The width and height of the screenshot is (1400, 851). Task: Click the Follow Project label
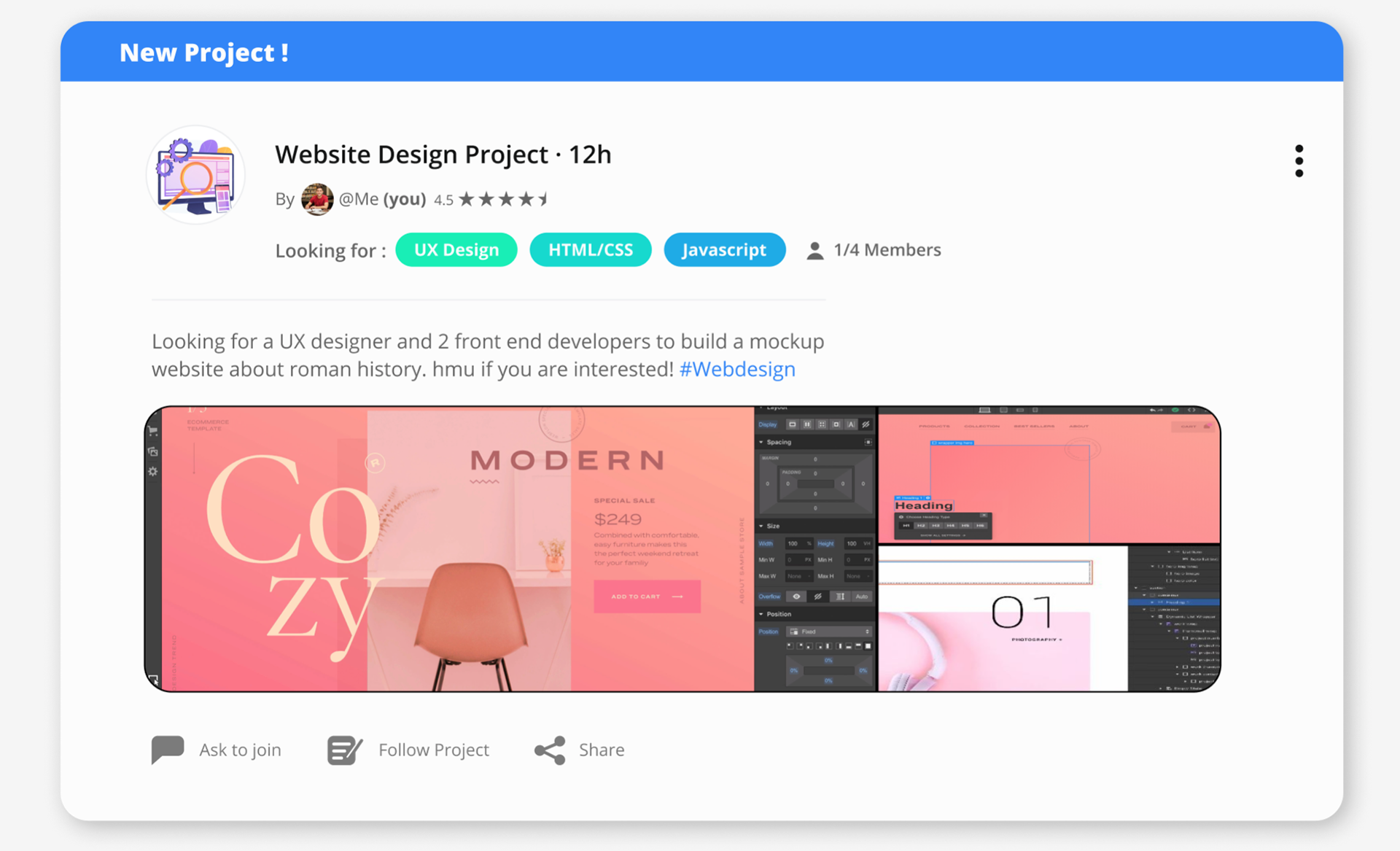434,750
